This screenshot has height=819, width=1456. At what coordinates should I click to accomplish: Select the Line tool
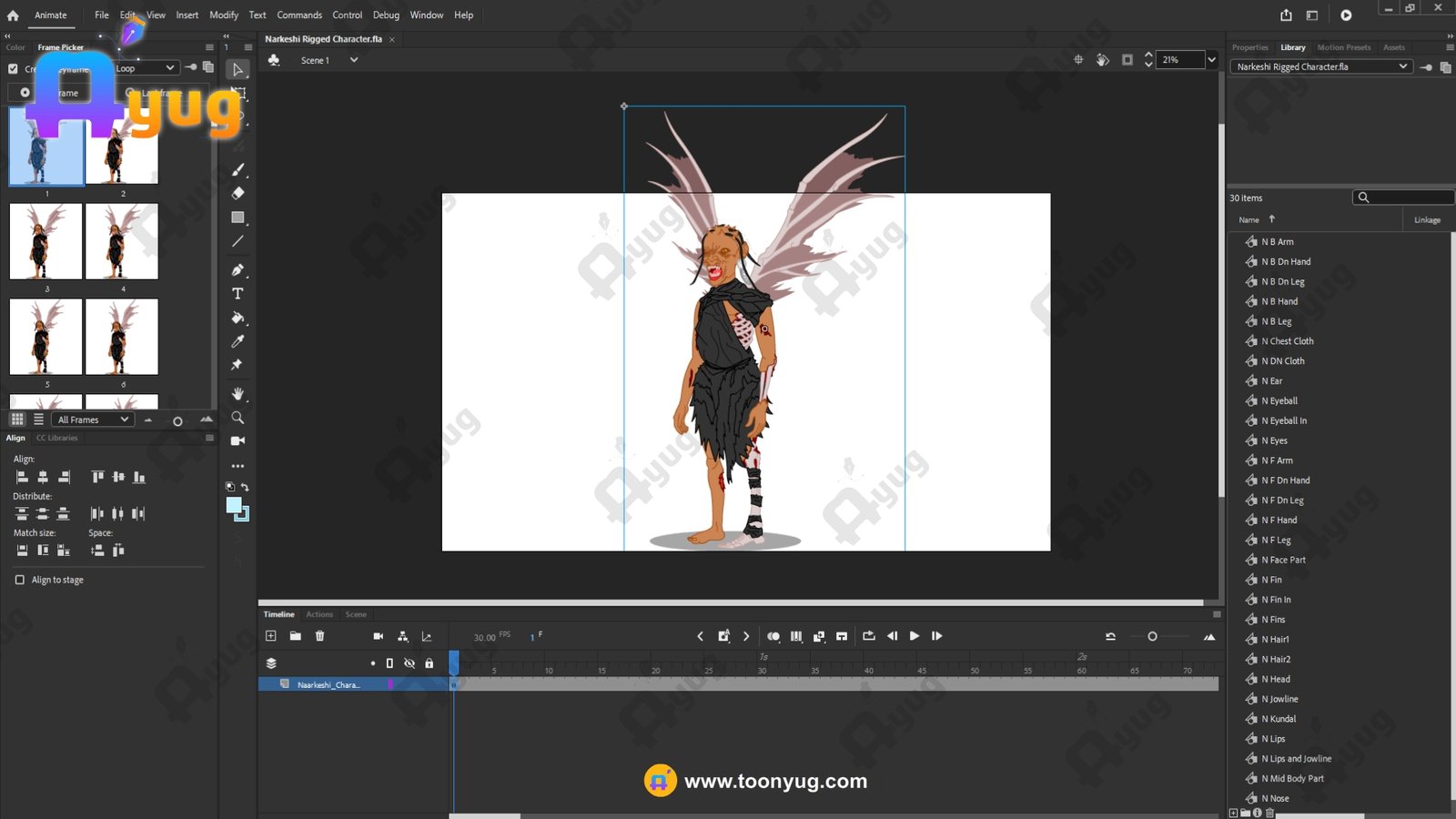238,241
